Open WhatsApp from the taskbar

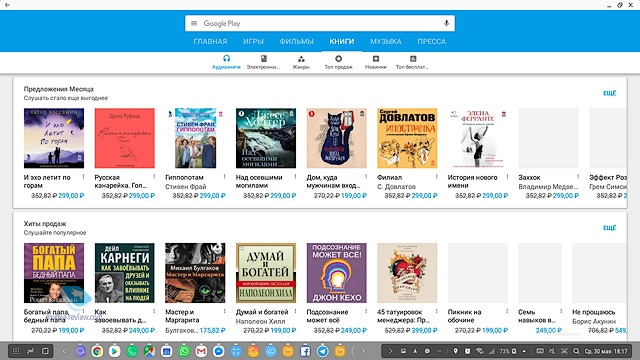(x=184, y=351)
